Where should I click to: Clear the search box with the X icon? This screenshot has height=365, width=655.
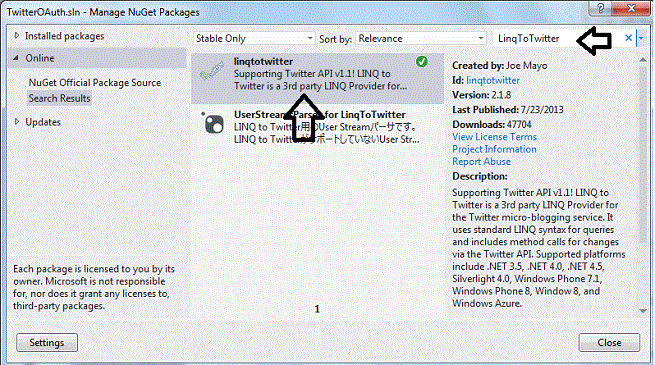click(x=628, y=38)
